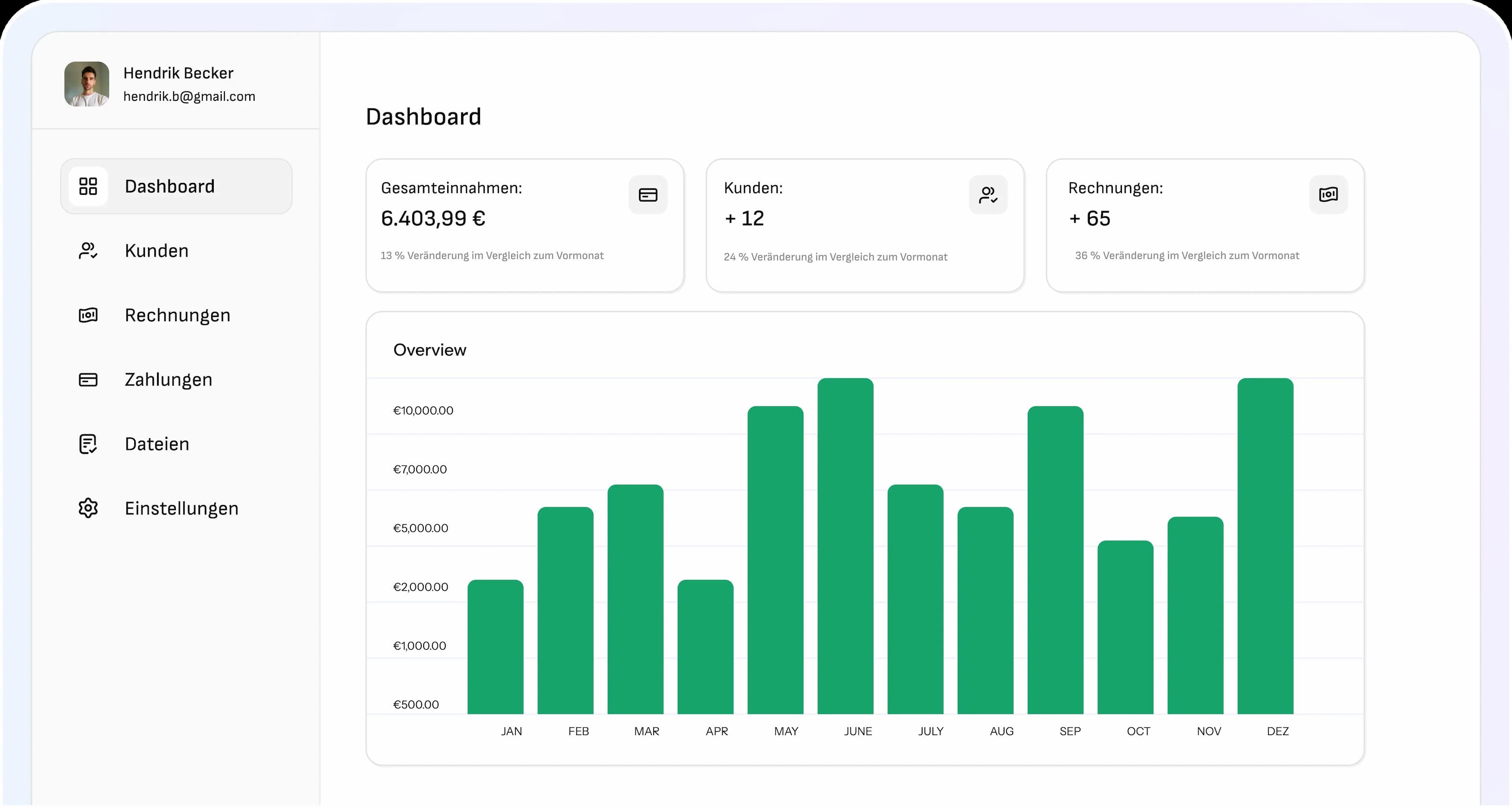
Task: Click the Zahlungen card icon in sidebar
Action: 88,380
